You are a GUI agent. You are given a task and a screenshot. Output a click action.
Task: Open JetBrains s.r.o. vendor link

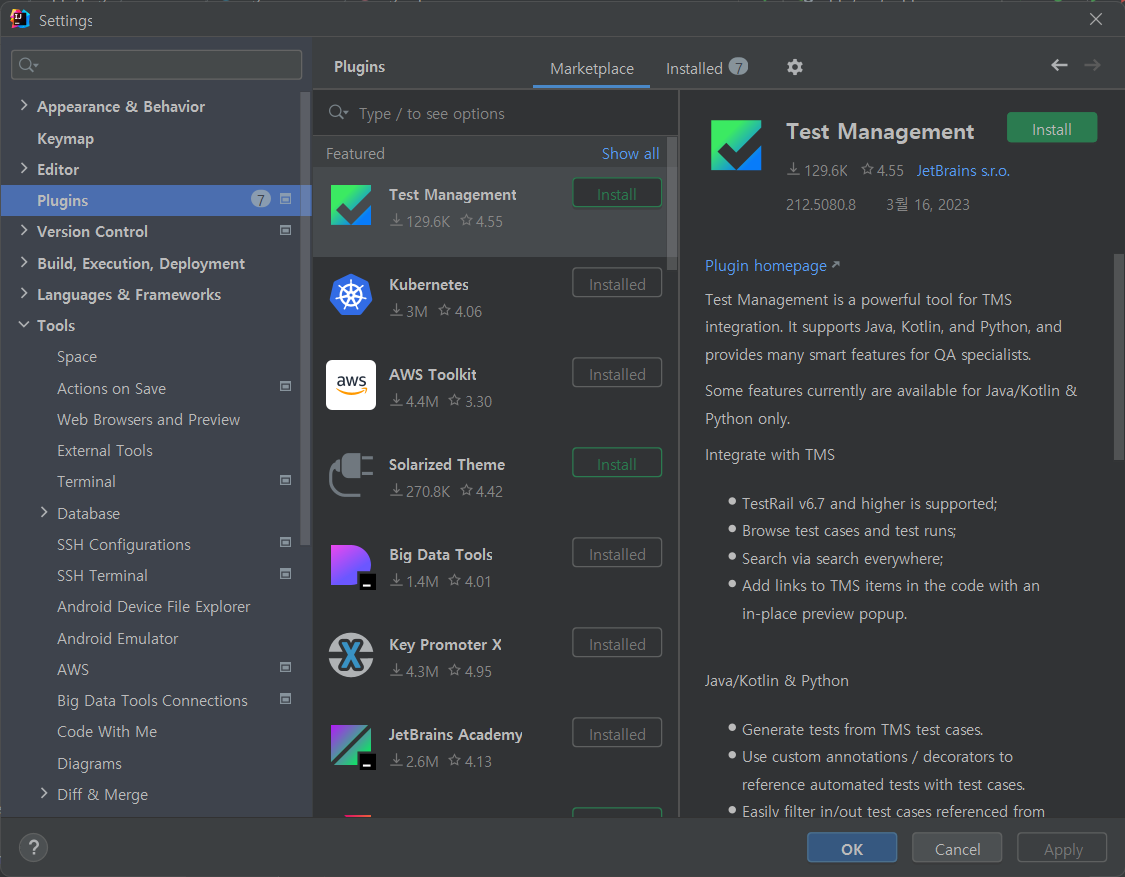pyautogui.click(x=963, y=171)
